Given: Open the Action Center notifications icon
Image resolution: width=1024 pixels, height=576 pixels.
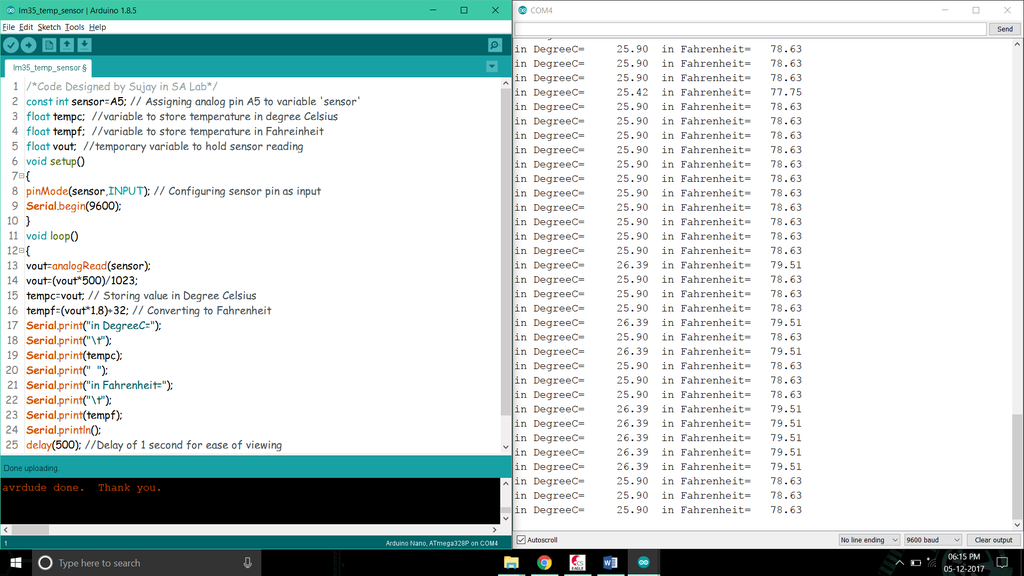Looking at the screenshot, I should [x=1002, y=562].
